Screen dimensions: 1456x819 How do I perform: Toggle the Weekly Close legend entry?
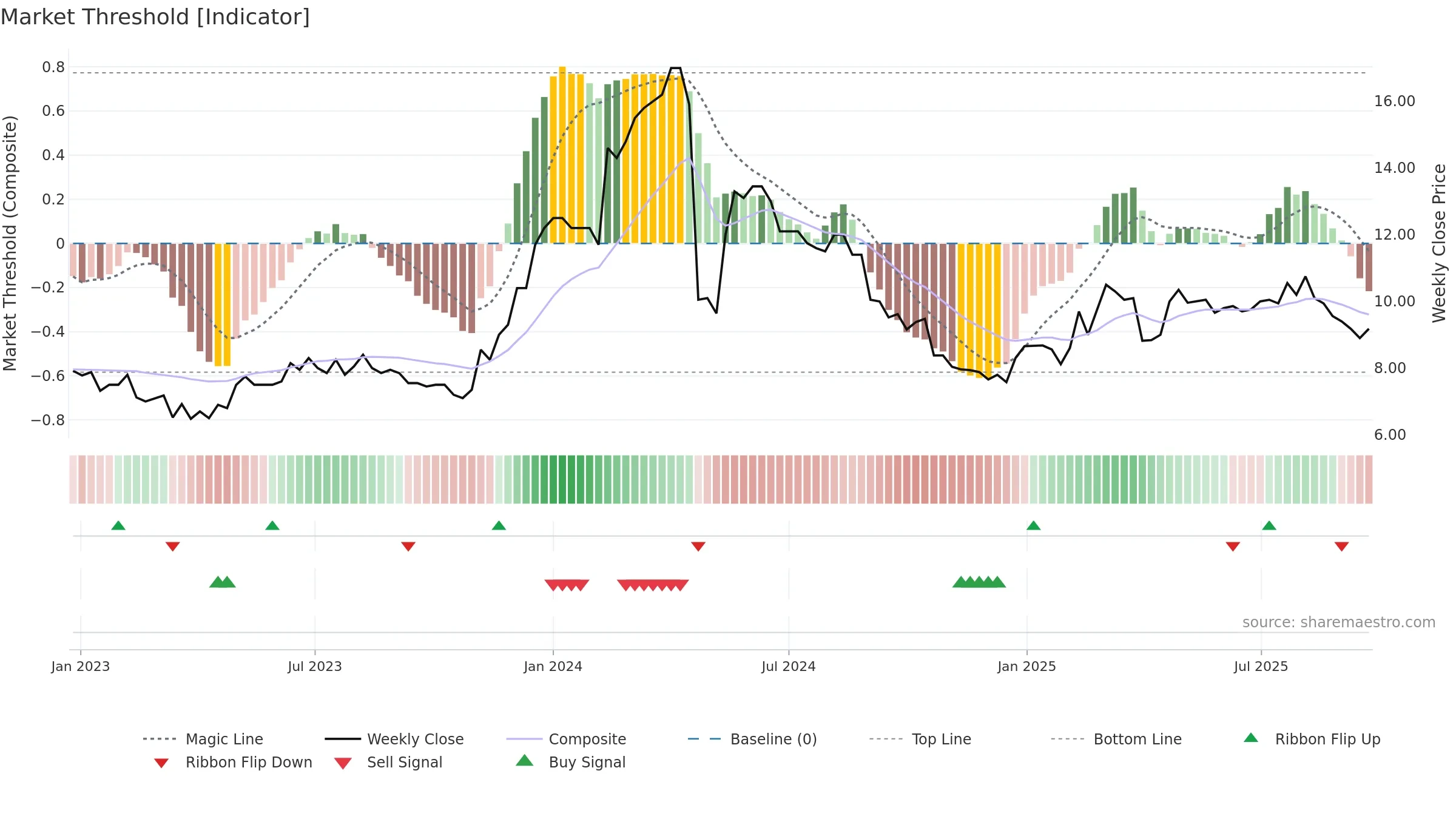[x=394, y=739]
